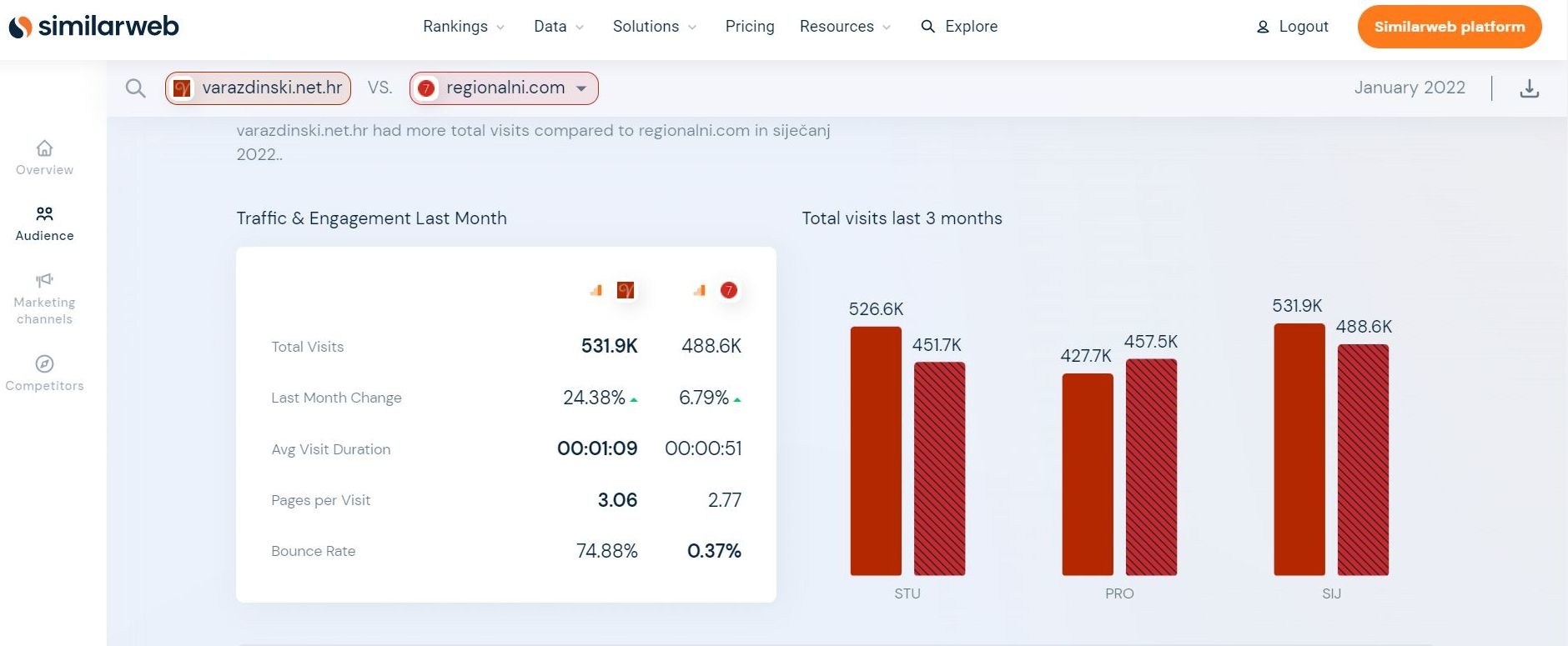Click the 2.77 pages per visit value
The width and height of the screenshot is (1568, 646).
click(x=725, y=500)
